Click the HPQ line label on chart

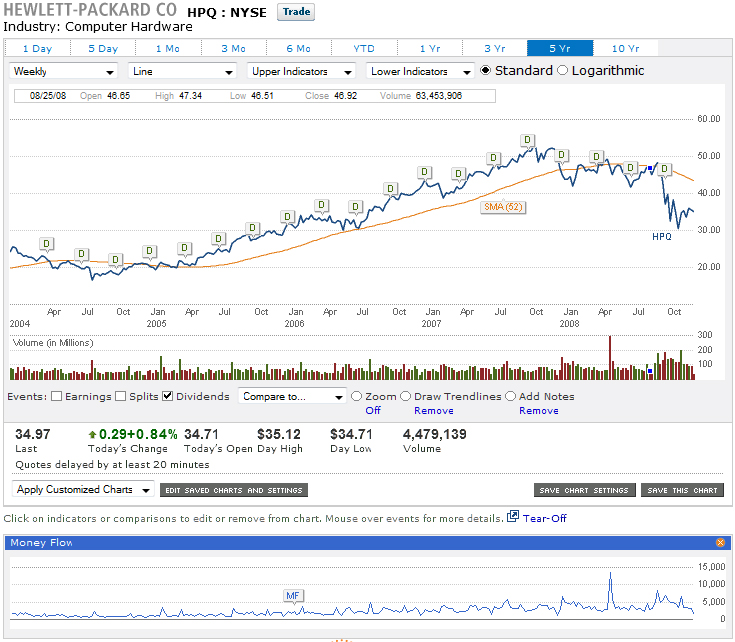(x=662, y=237)
